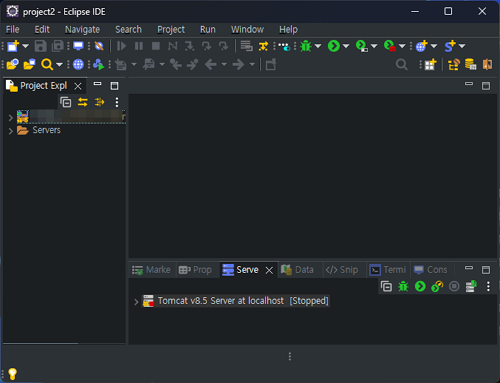The width and height of the screenshot is (500, 383).
Task: Click the Disconnect debug icon
Action: [173, 46]
